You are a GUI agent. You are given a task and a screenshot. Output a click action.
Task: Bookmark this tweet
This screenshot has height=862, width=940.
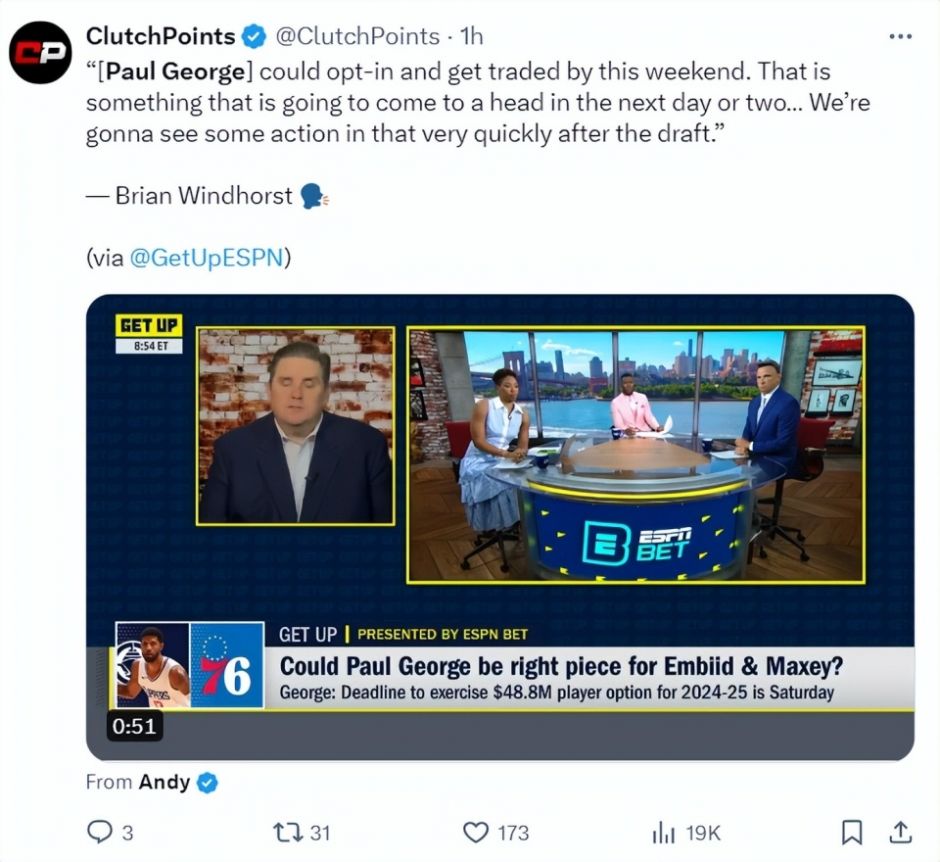click(x=852, y=833)
